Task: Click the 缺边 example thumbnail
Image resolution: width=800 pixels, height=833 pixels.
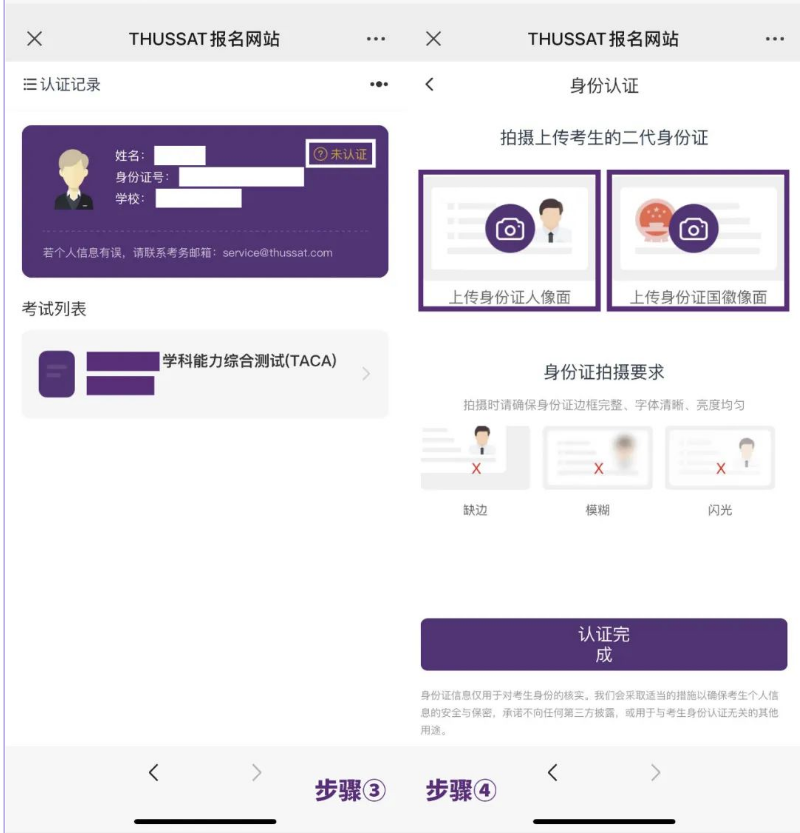Action: 475,457
